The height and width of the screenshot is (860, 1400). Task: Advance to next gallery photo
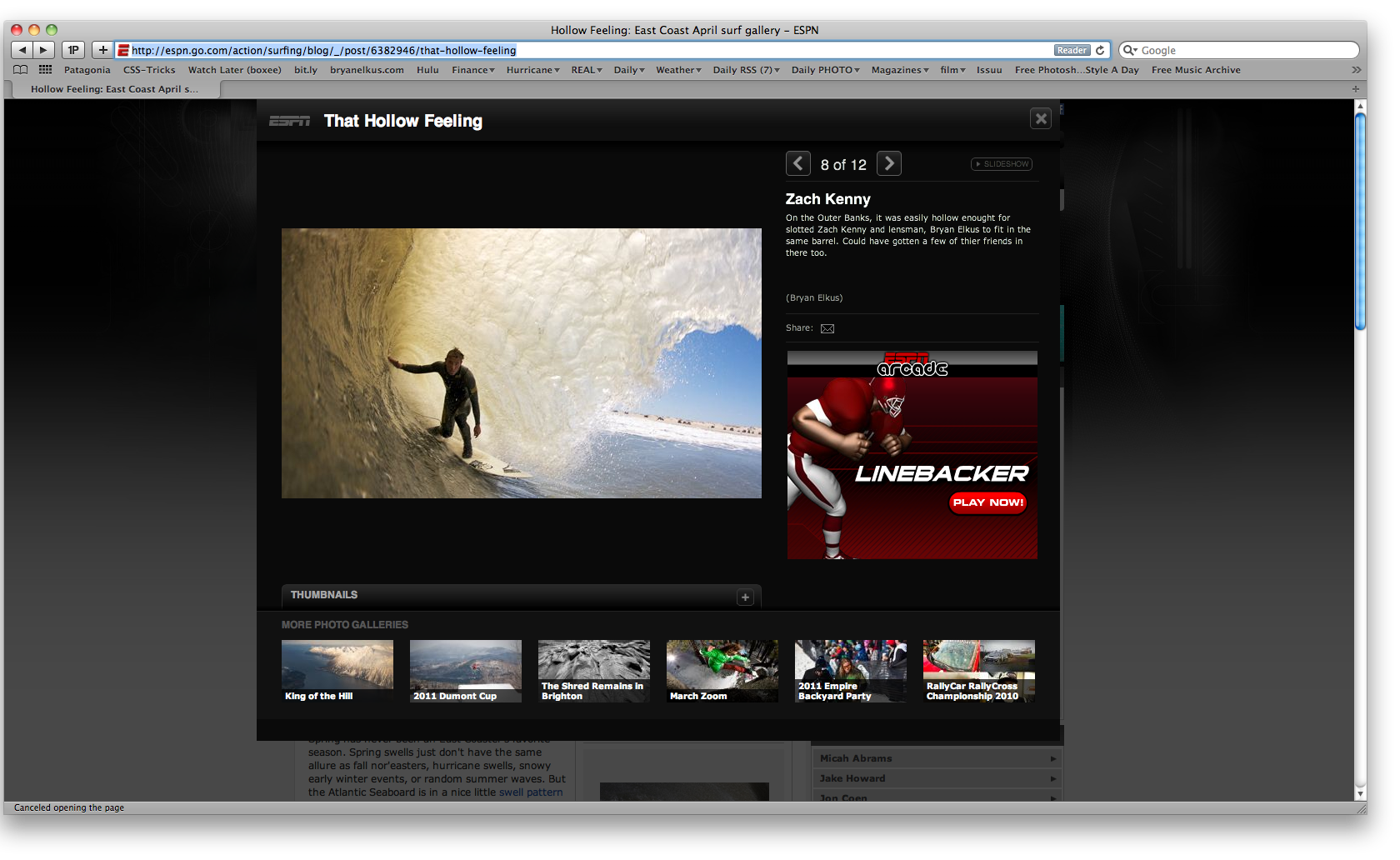889,163
